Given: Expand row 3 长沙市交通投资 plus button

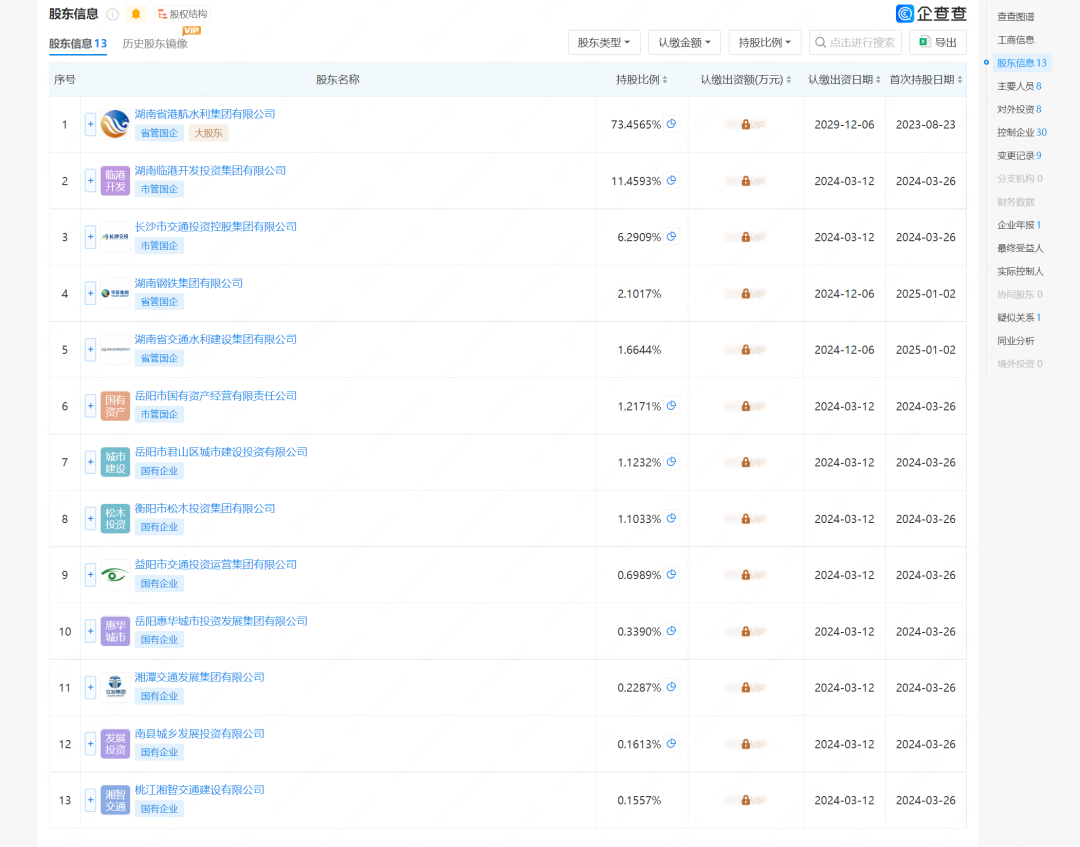Looking at the screenshot, I should coord(90,237).
